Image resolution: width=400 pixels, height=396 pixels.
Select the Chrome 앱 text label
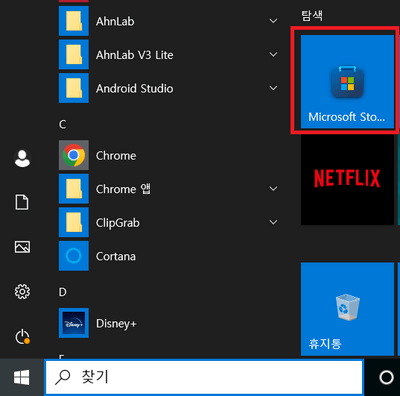point(123,189)
